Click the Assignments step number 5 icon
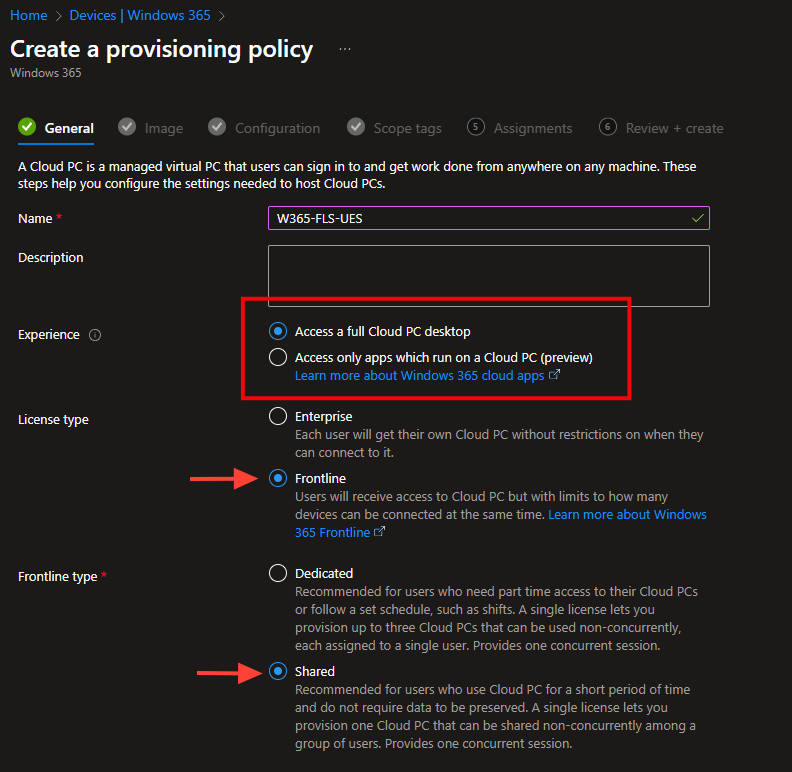 pos(476,127)
